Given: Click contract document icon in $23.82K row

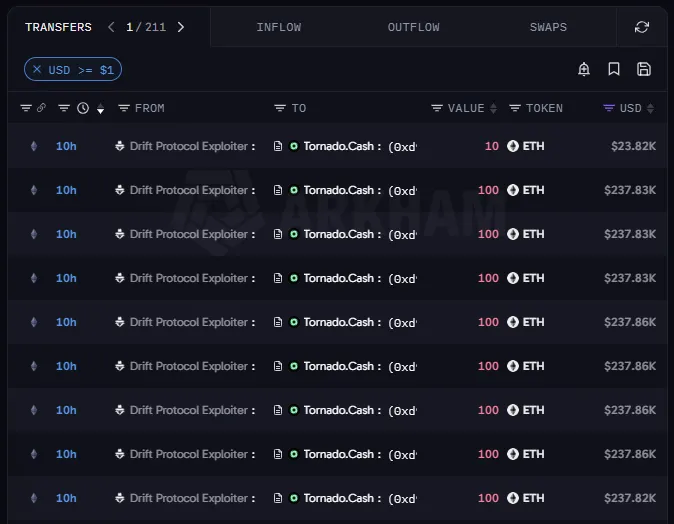Looking at the screenshot, I should [x=278, y=146].
